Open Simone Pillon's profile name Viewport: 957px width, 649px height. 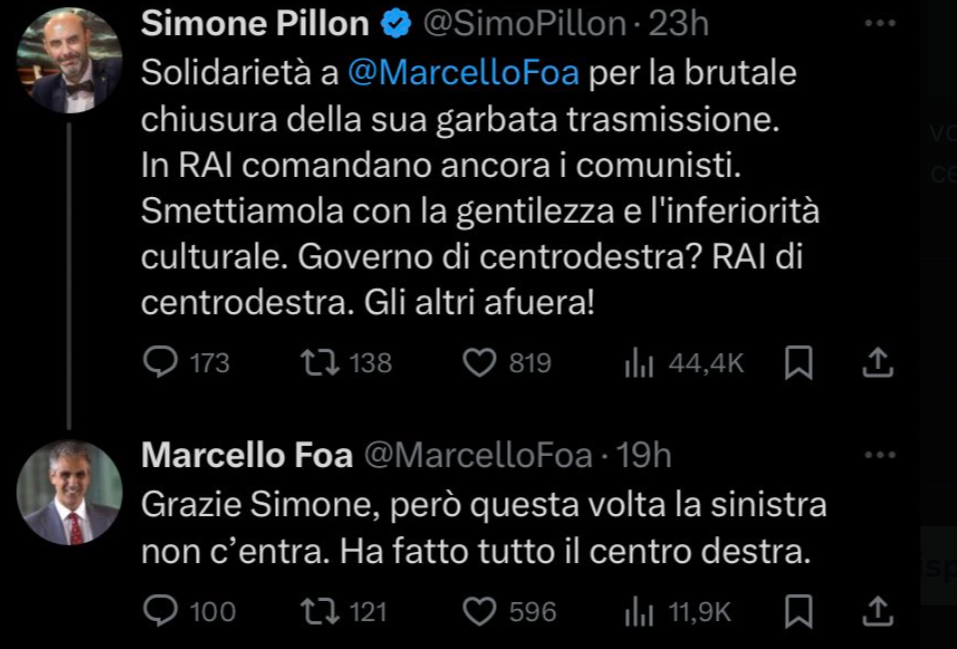[255, 25]
